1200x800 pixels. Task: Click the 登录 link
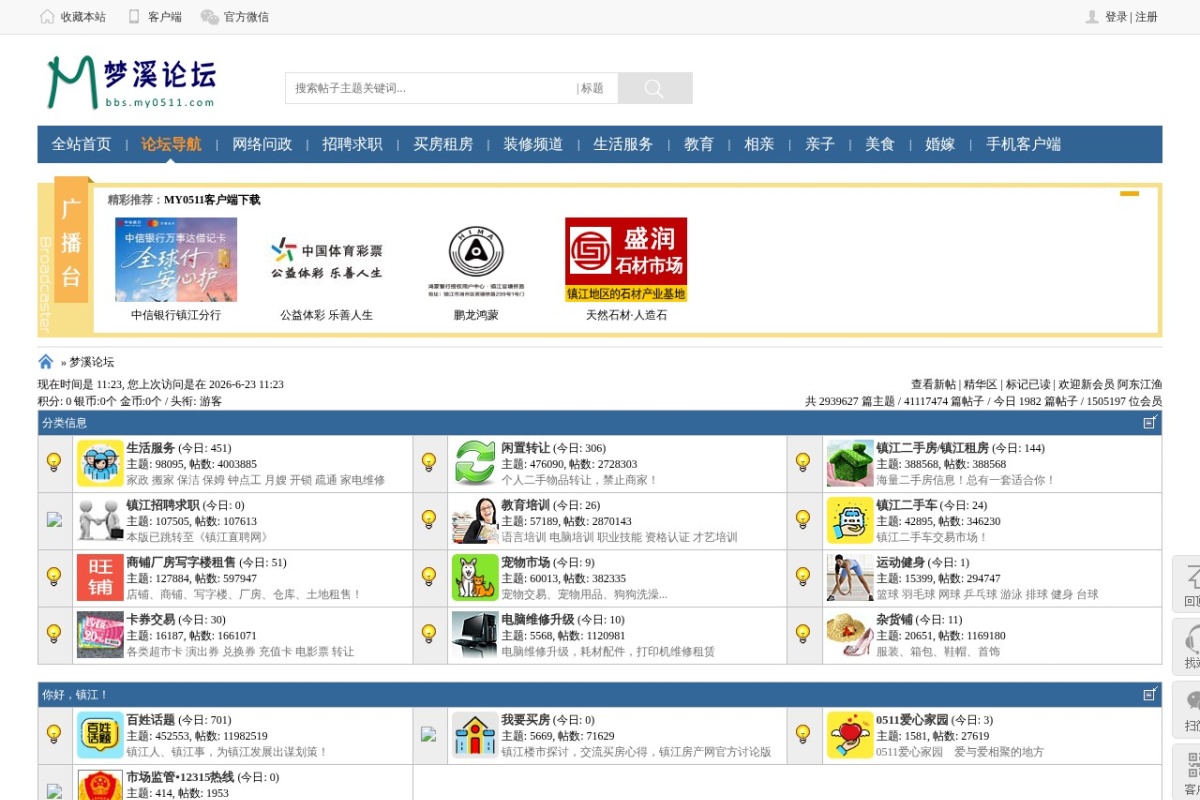click(x=1116, y=17)
